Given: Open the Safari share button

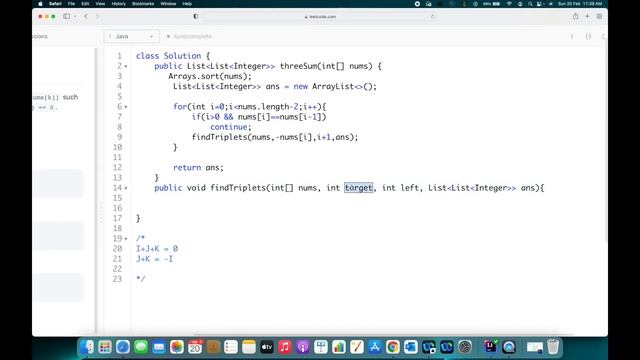Looking at the screenshot, I should pos(576,16).
